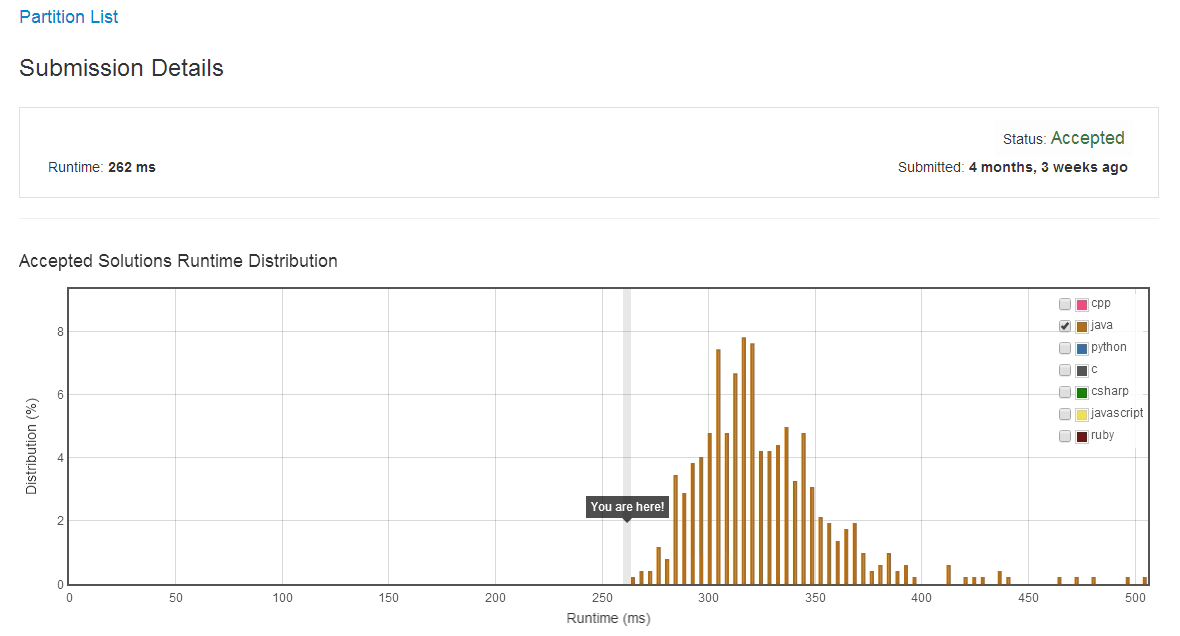Click 'Accepted Solutions Runtime Distribution' heading
The height and width of the screenshot is (636, 1180).
(x=178, y=260)
